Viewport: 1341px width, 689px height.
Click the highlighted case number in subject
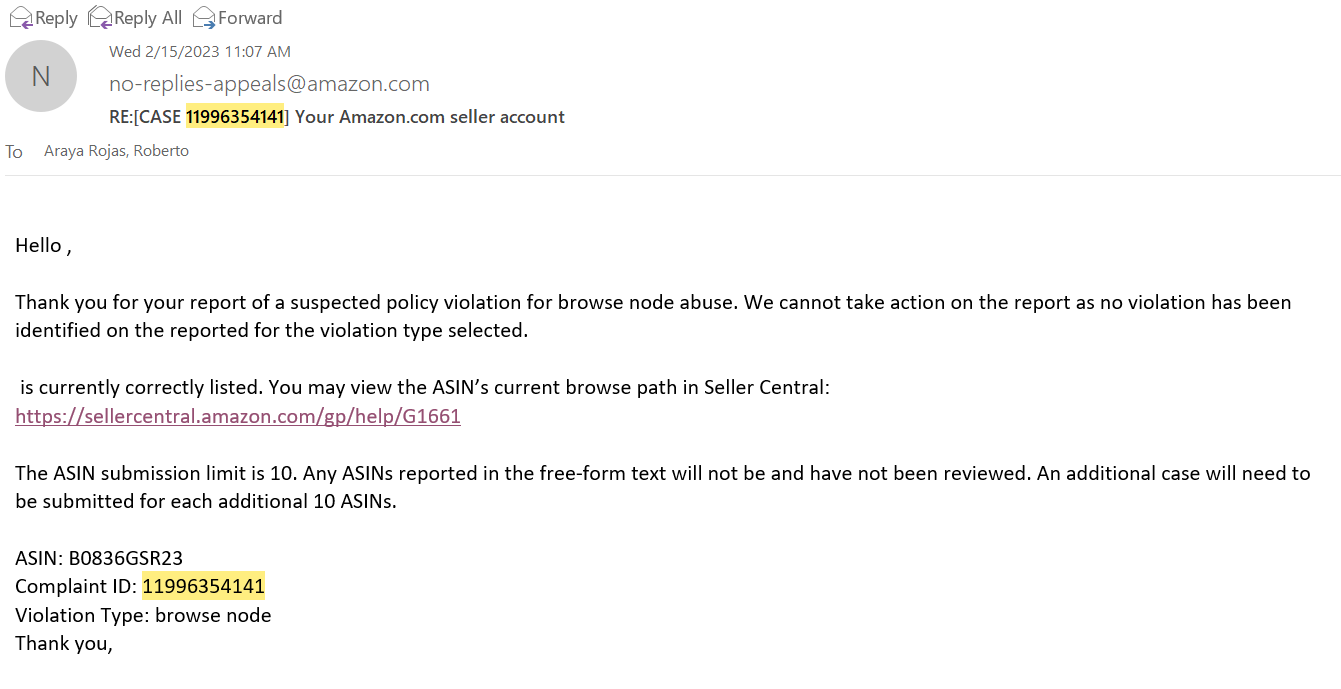click(x=235, y=117)
